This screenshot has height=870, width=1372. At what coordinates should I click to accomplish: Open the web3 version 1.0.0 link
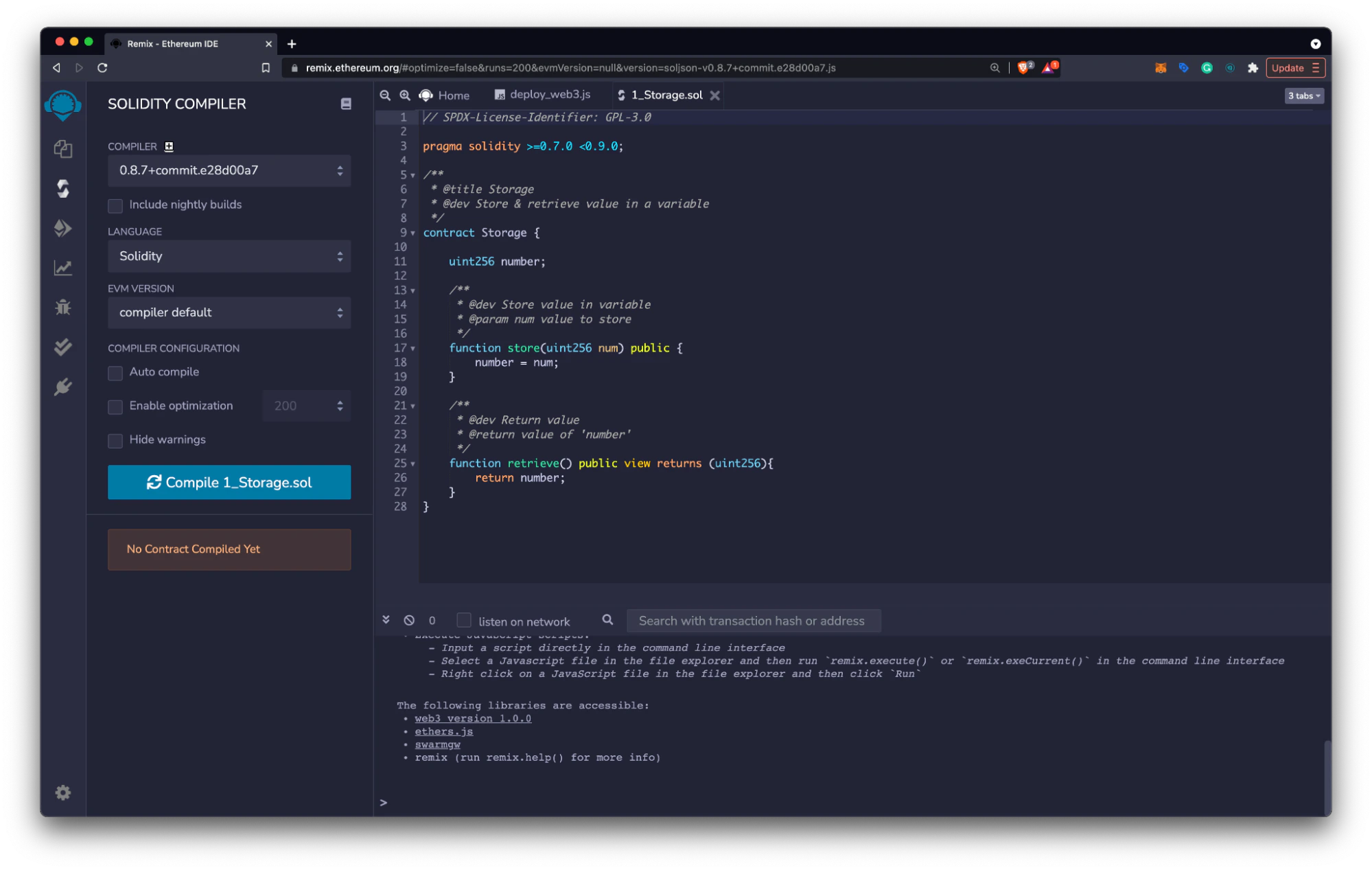(x=472, y=718)
